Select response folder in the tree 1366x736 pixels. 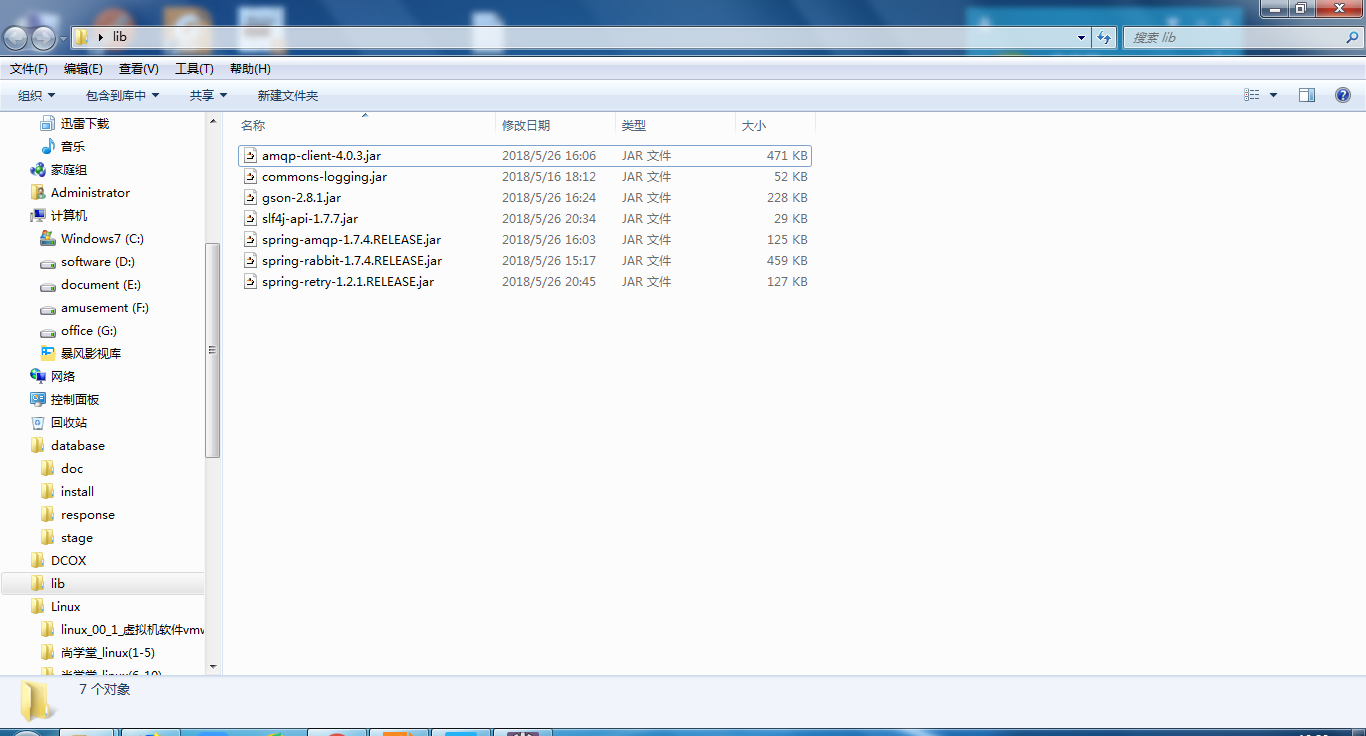tap(88, 515)
